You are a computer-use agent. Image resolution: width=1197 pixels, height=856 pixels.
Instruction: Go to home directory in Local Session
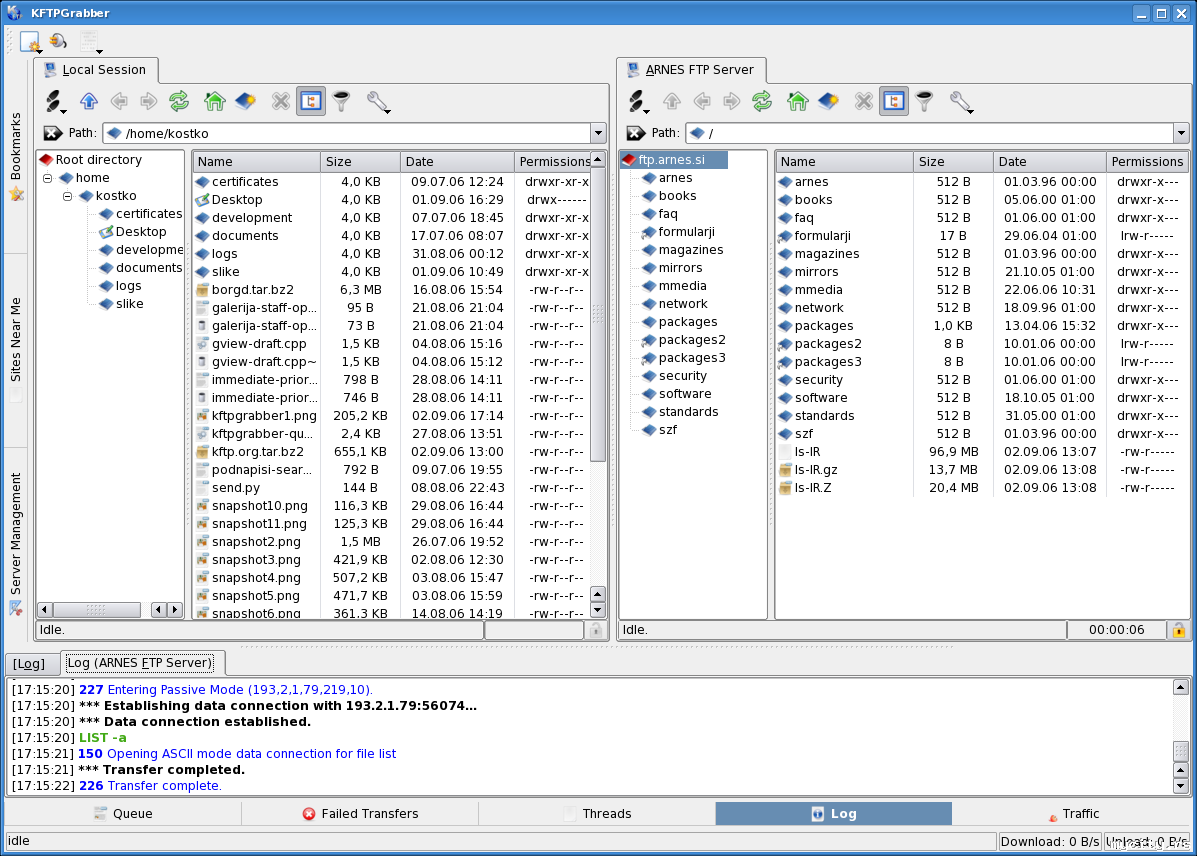pyautogui.click(x=214, y=101)
